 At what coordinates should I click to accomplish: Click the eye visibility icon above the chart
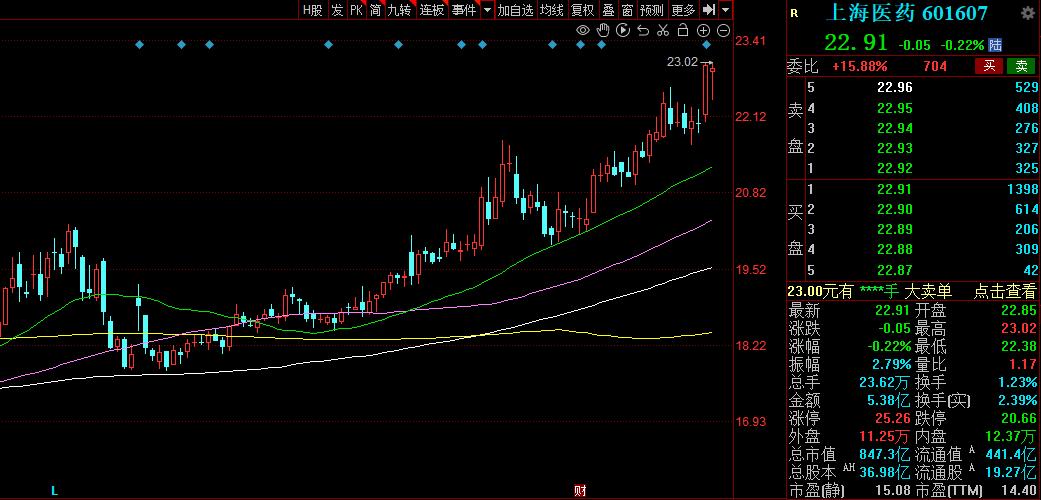(x=583, y=31)
